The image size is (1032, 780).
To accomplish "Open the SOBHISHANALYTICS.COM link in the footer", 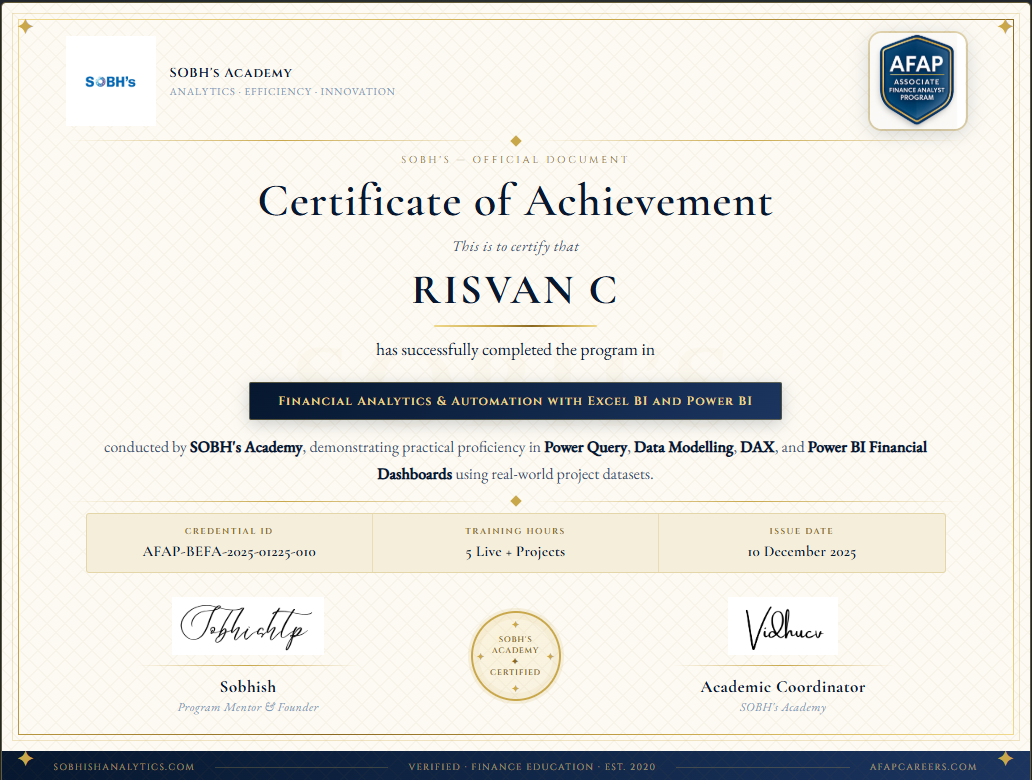I will point(123,768).
